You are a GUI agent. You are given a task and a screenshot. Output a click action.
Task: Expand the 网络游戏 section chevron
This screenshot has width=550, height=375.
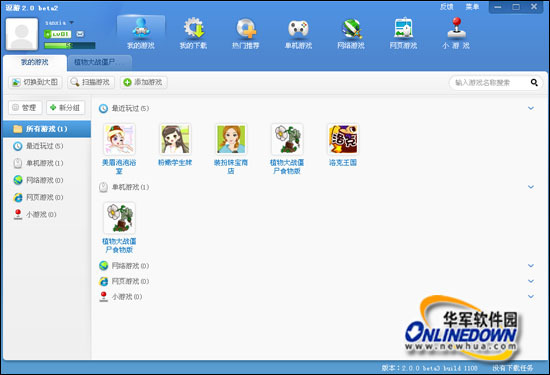[x=531, y=266]
